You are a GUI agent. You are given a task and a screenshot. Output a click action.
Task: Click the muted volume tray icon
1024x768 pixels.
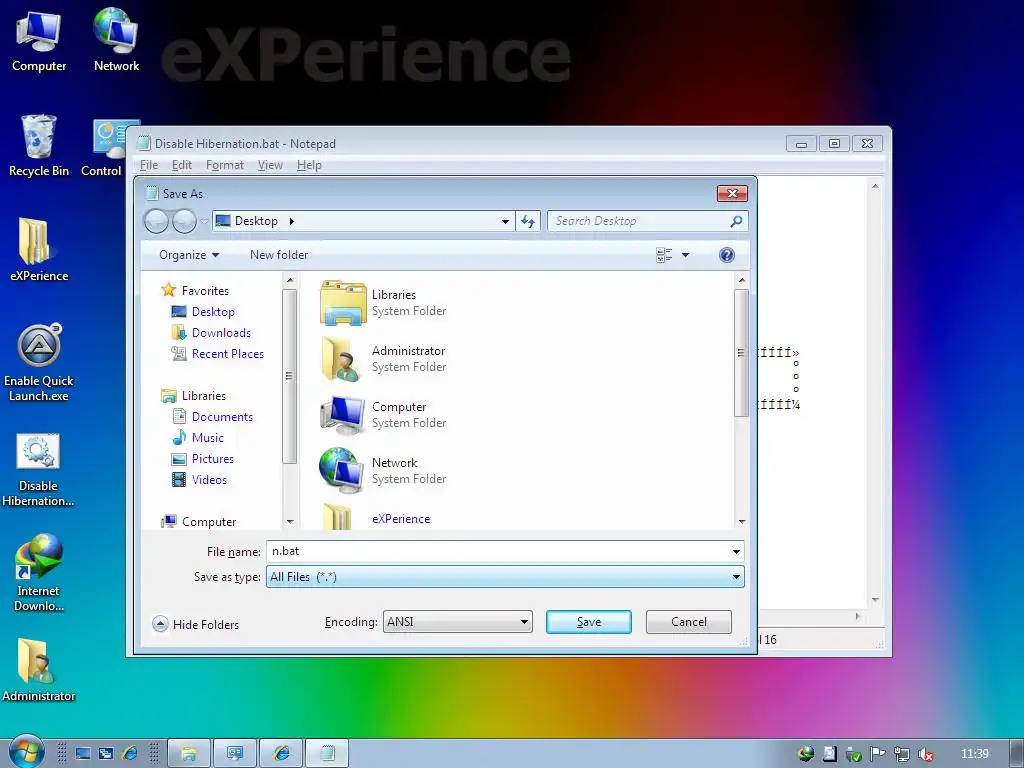point(925,754)
